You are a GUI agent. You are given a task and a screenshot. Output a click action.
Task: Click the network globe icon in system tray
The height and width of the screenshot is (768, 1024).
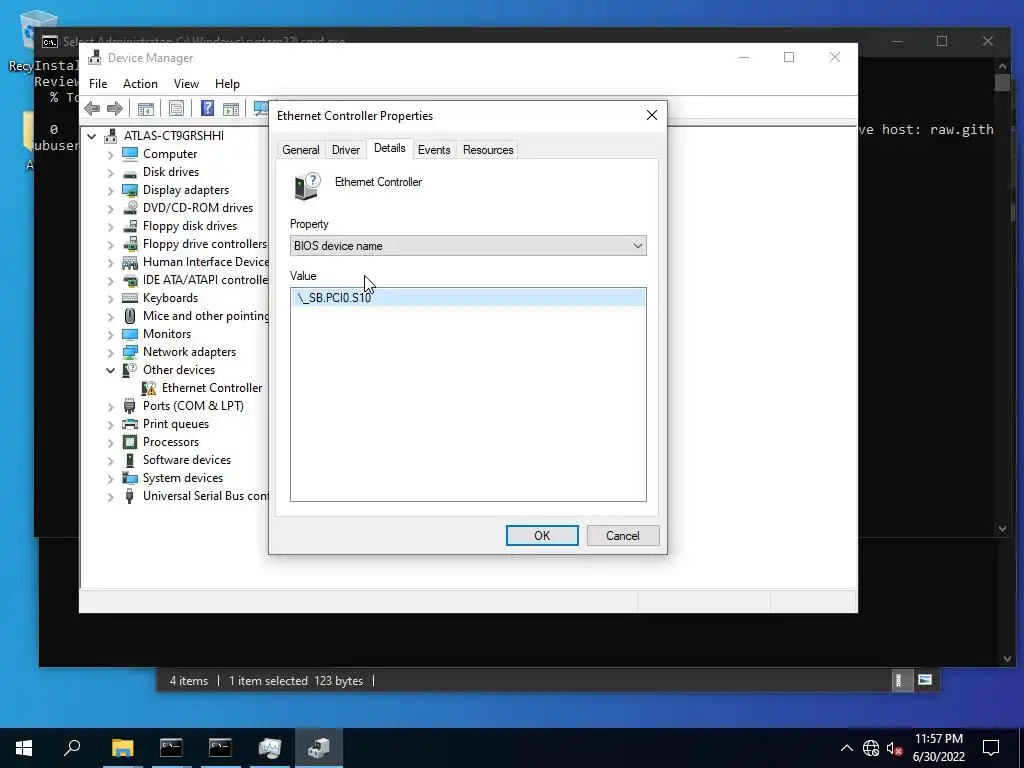pyautogui.click(x=871, y=748)
